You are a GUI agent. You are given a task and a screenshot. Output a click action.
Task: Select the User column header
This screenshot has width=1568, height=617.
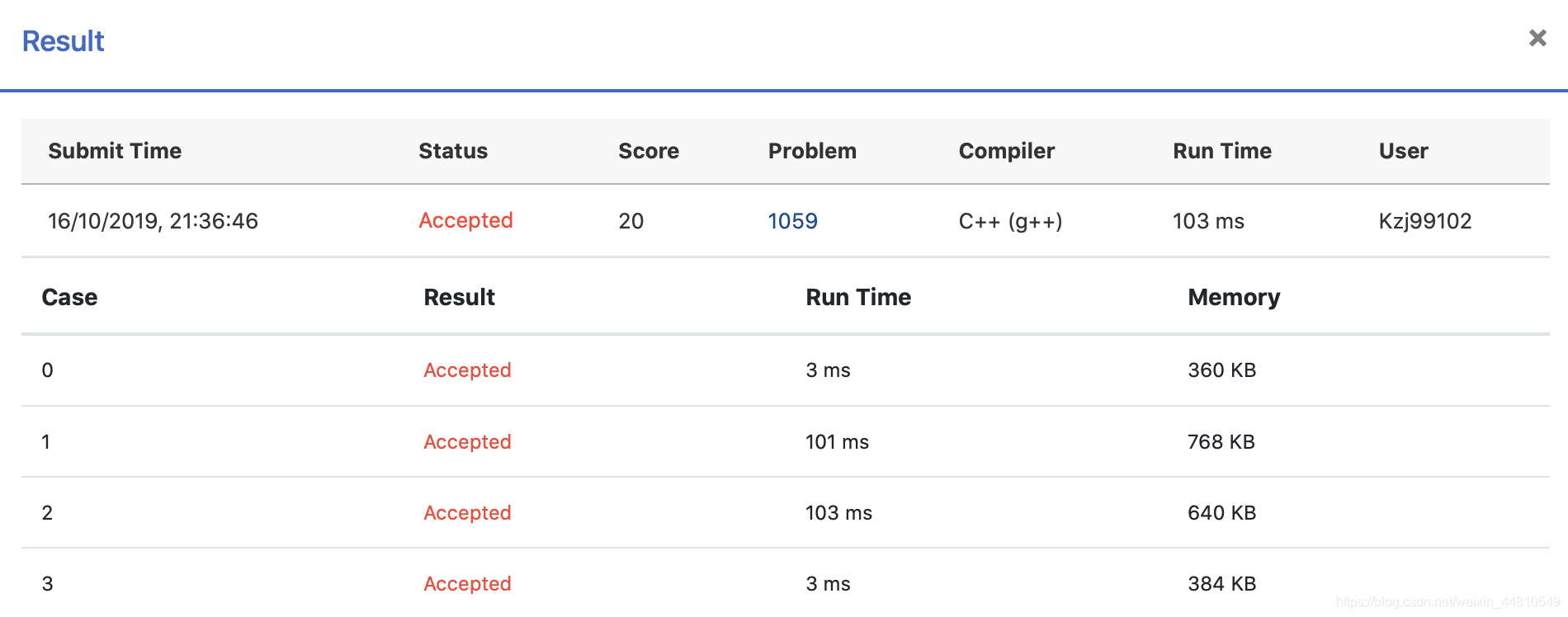point(1403,151)
